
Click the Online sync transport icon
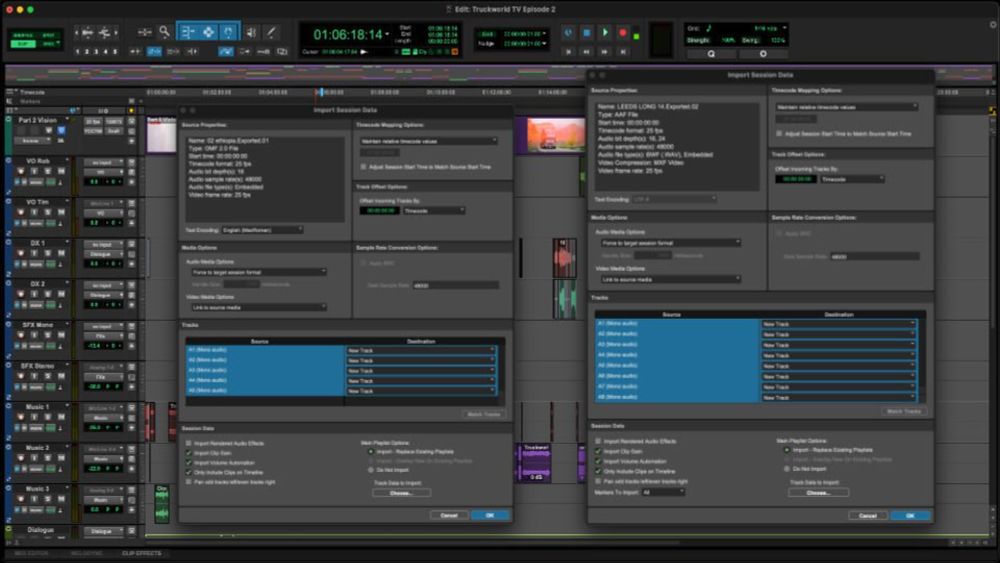568,33
